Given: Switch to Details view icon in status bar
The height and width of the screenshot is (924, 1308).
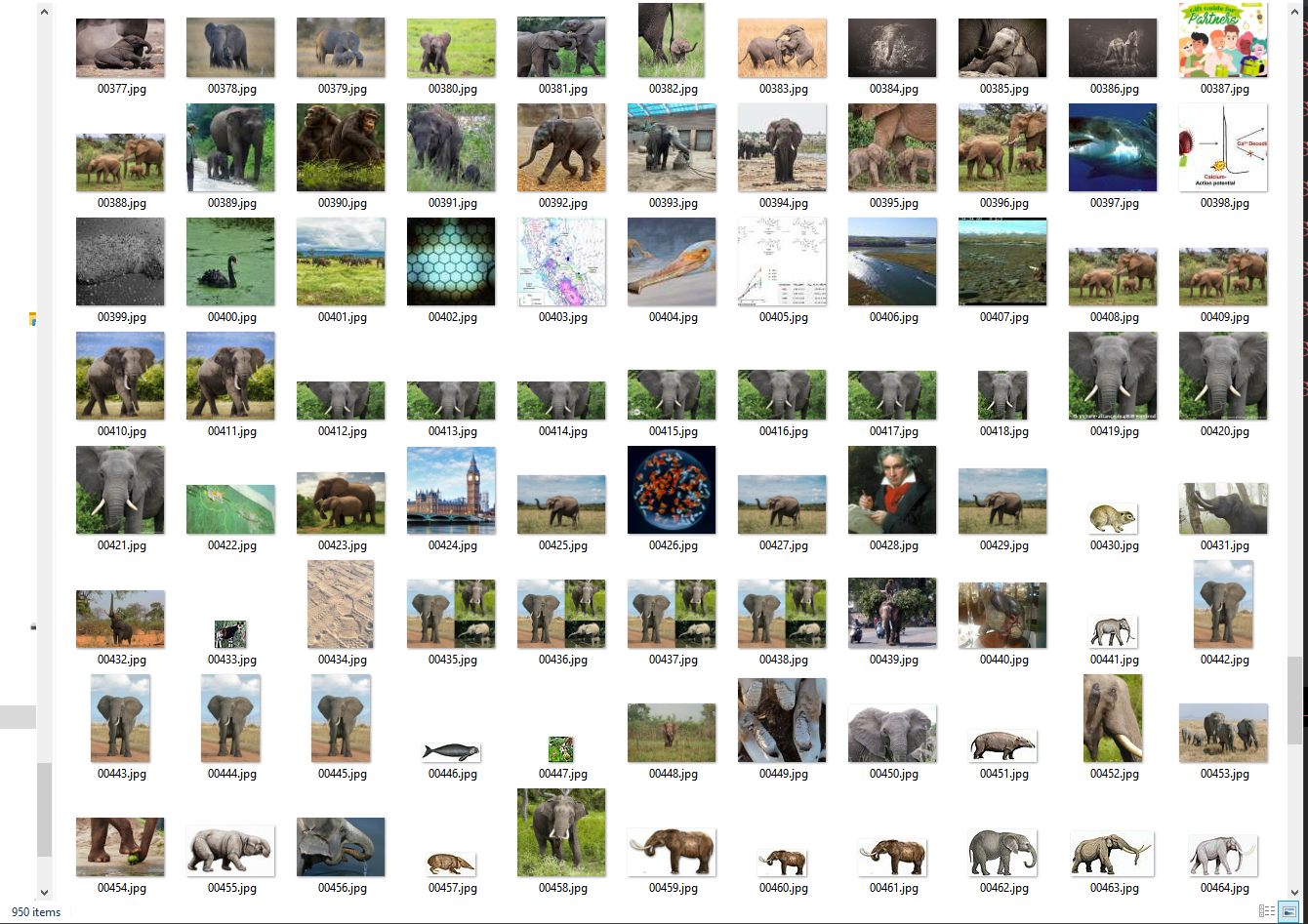Looking at the screenshot, I should pyautogui.click(x=1267, y=911).
